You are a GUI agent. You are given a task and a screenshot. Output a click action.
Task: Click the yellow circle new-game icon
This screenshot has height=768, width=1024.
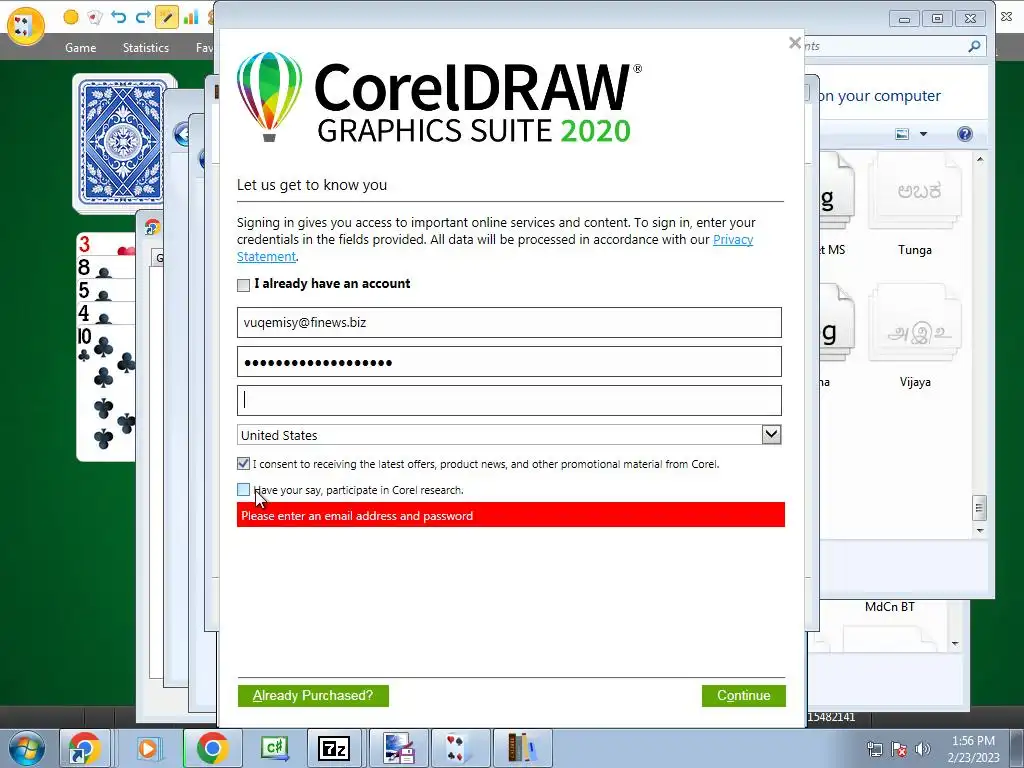(71, 17)
